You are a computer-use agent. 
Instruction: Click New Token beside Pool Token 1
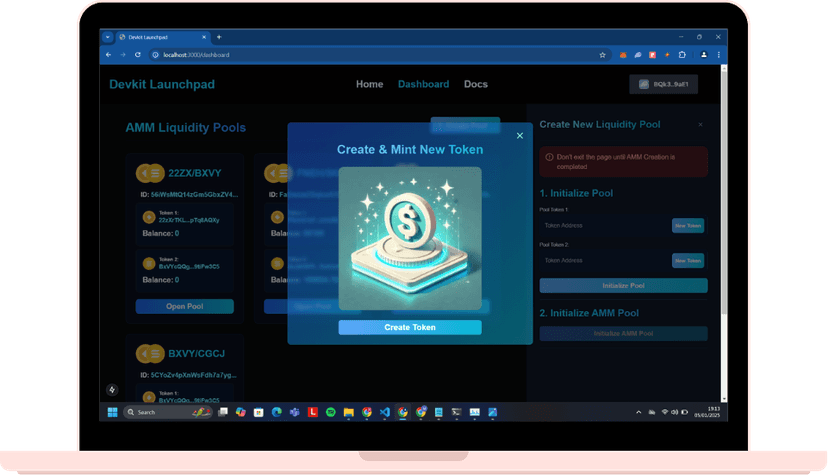[x=687, y=226]
